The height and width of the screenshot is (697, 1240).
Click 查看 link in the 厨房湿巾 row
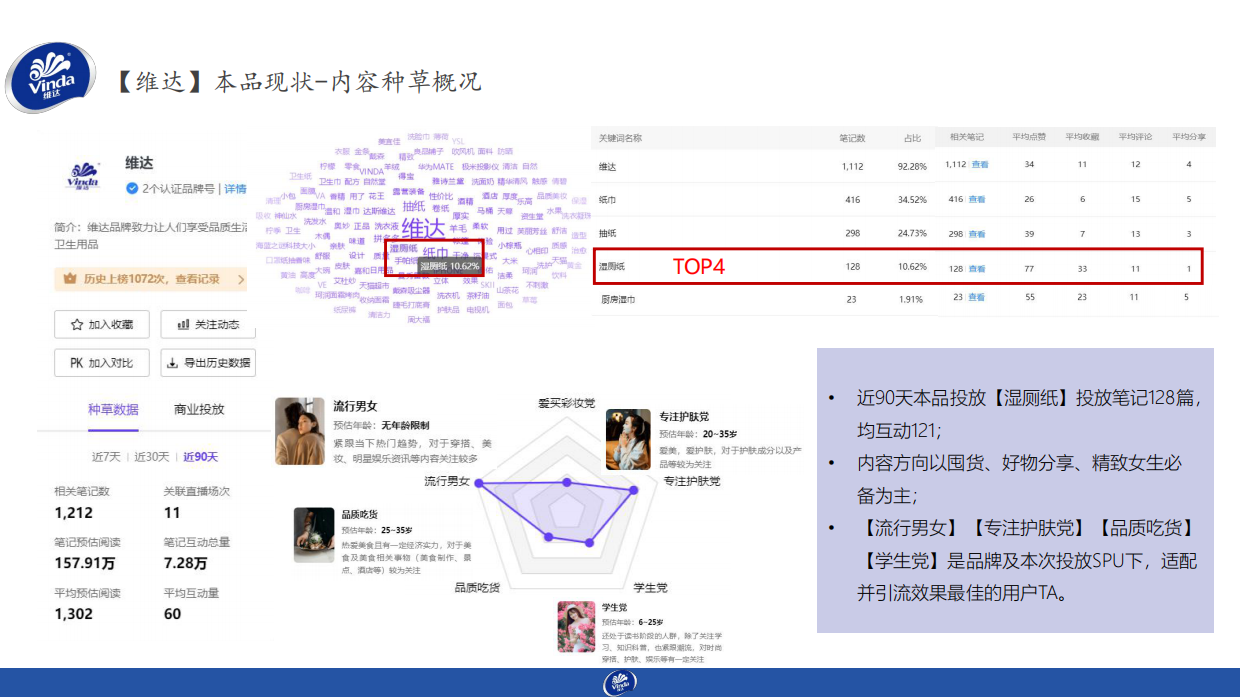[x=978, y=298]
